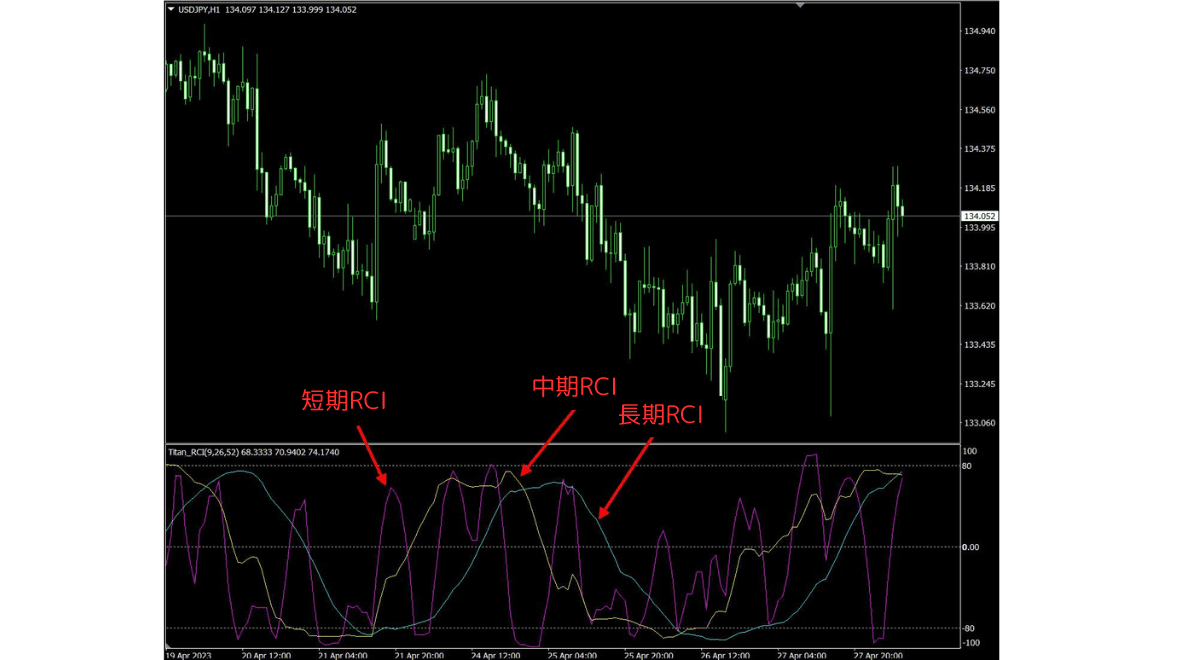Click the -80 level label on indicator scale
The width and height of the screenshot is (1180, 660).
[x=968, y=628]
